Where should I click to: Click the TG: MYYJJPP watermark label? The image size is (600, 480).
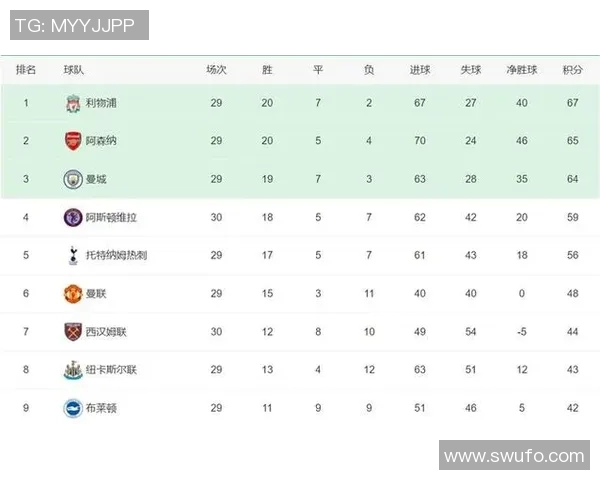(79, 25)
